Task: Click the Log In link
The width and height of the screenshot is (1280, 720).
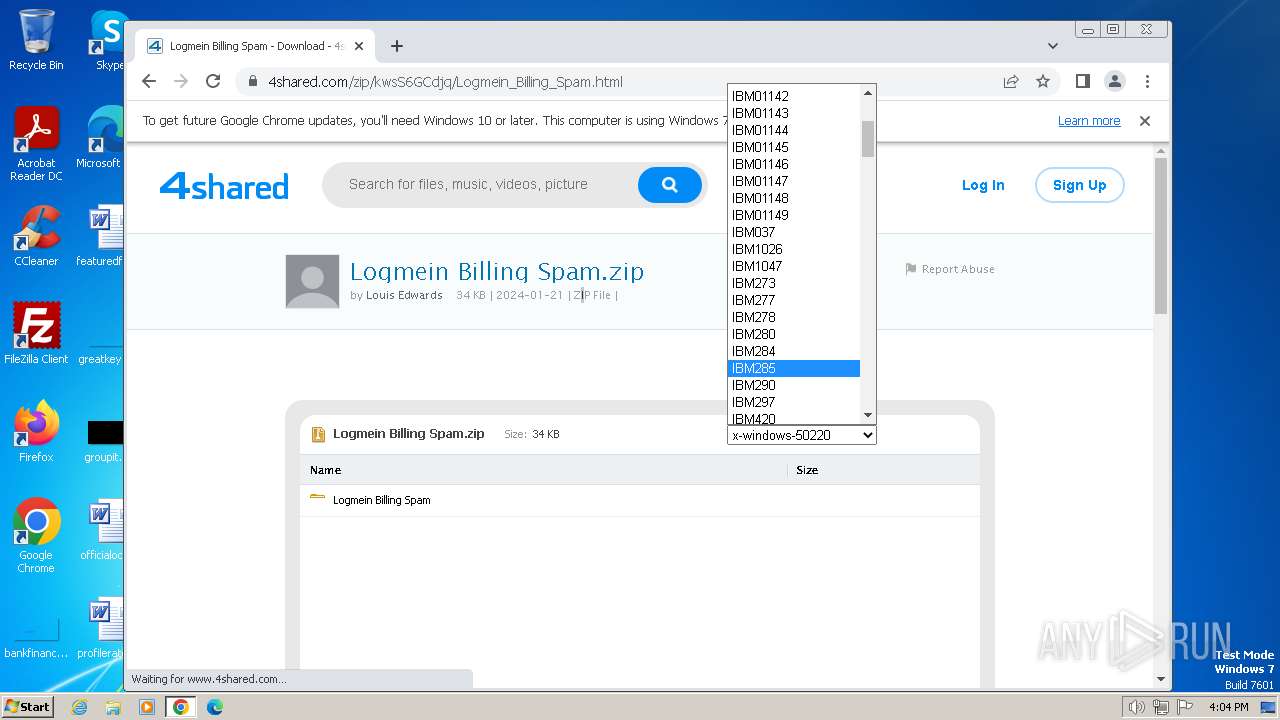Action: tap(983, 185)
